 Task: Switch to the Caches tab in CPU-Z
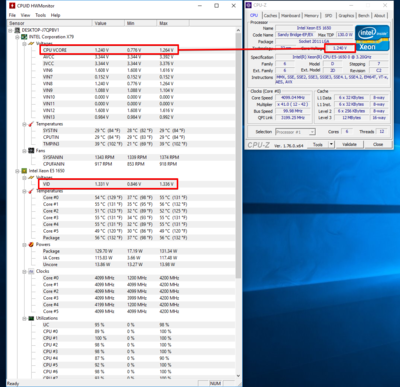point(270,15)
